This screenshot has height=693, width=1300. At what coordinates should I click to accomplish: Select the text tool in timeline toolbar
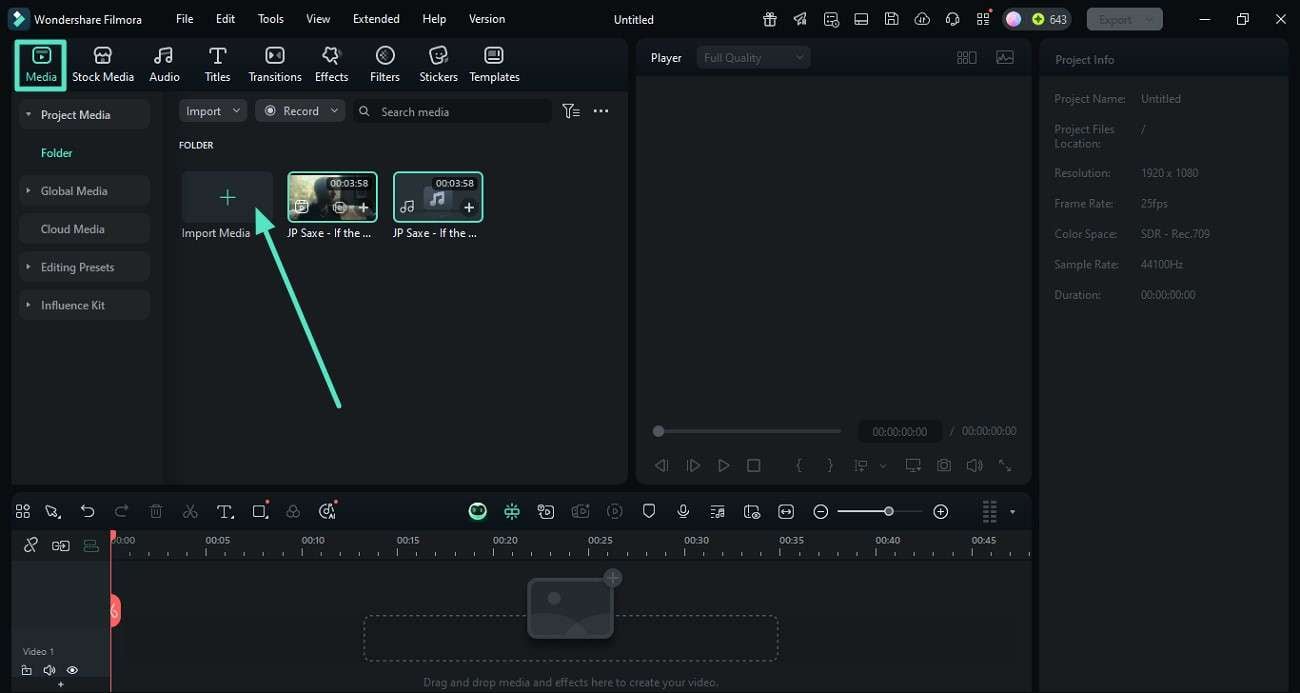(x=225, y=511)
